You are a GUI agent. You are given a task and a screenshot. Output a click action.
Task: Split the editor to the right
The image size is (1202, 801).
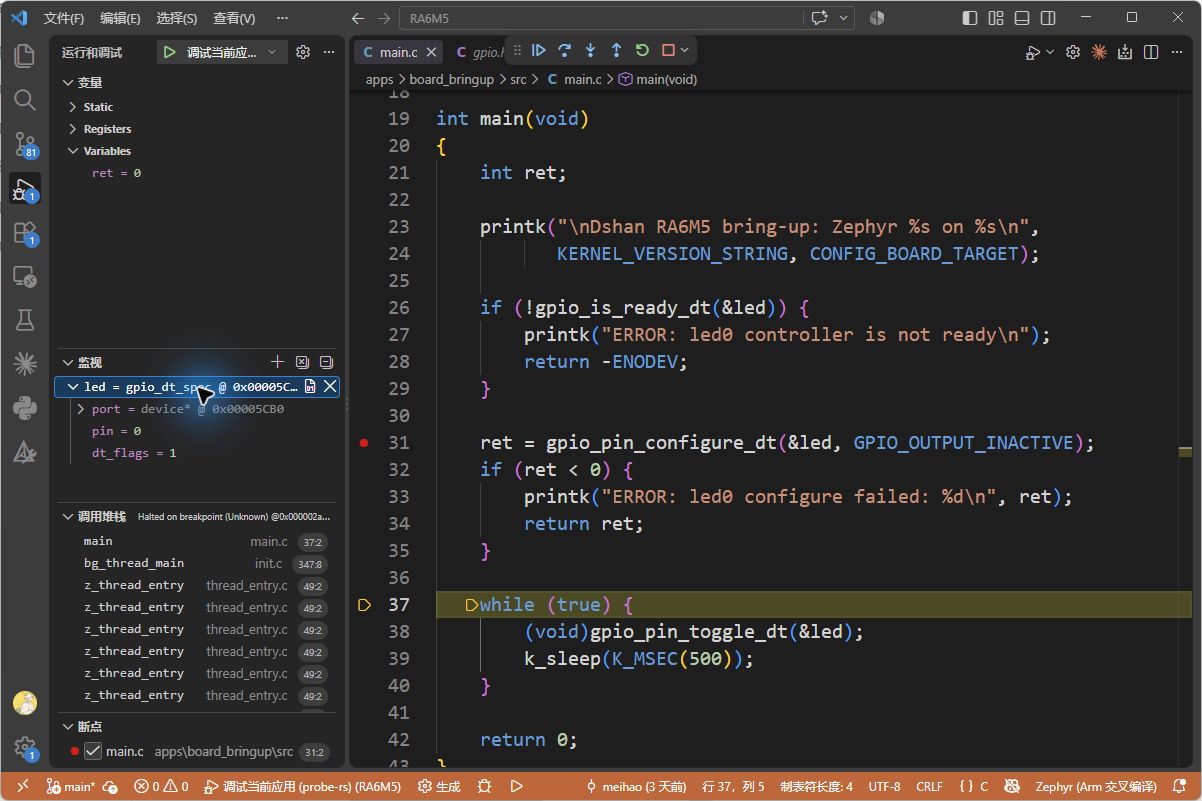pyautogui.click(x=1151, y=52)
